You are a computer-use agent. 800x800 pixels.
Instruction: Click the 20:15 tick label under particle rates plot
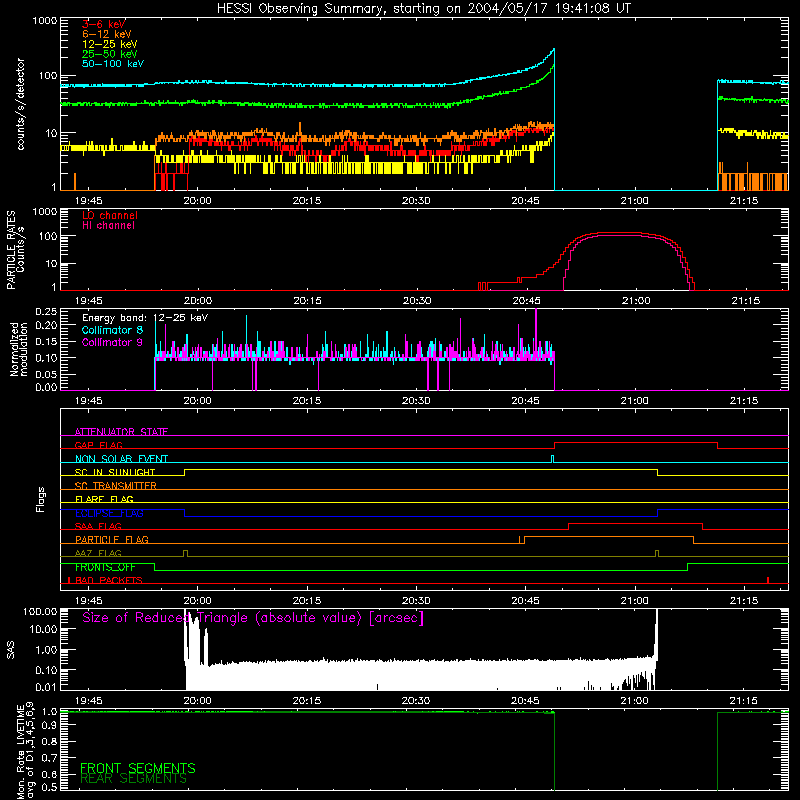[307, 301]
